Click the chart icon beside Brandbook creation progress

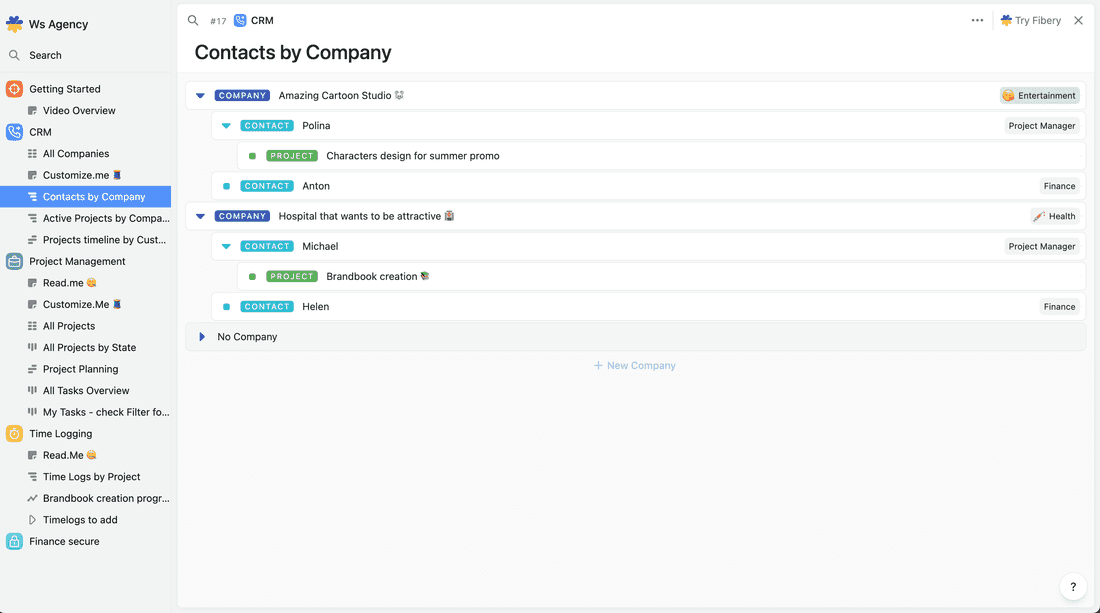pos(34,498)
